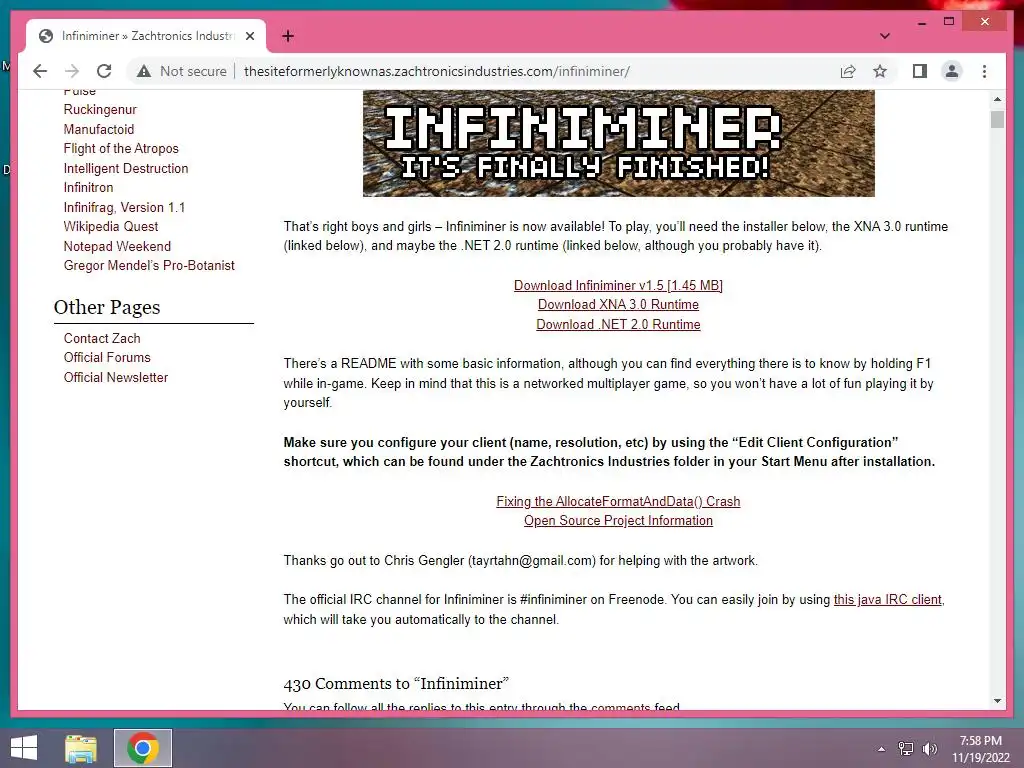Close the Infiniminer tab
This screenshot has height=768, width=1024.
[x=249, y=36]
